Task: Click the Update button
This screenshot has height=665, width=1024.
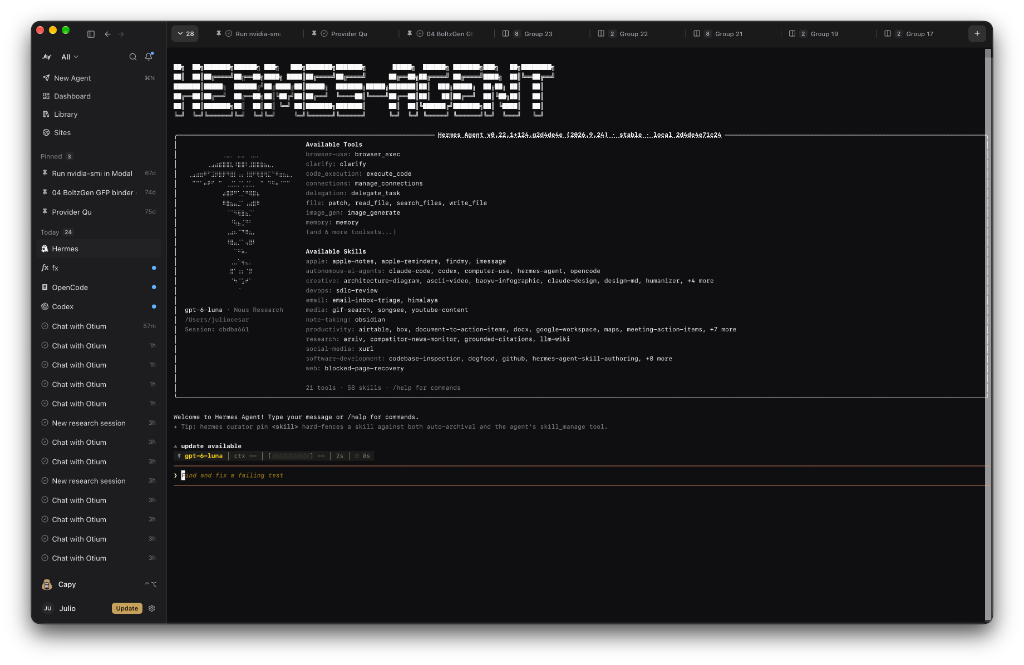Action: click(127, 609)
